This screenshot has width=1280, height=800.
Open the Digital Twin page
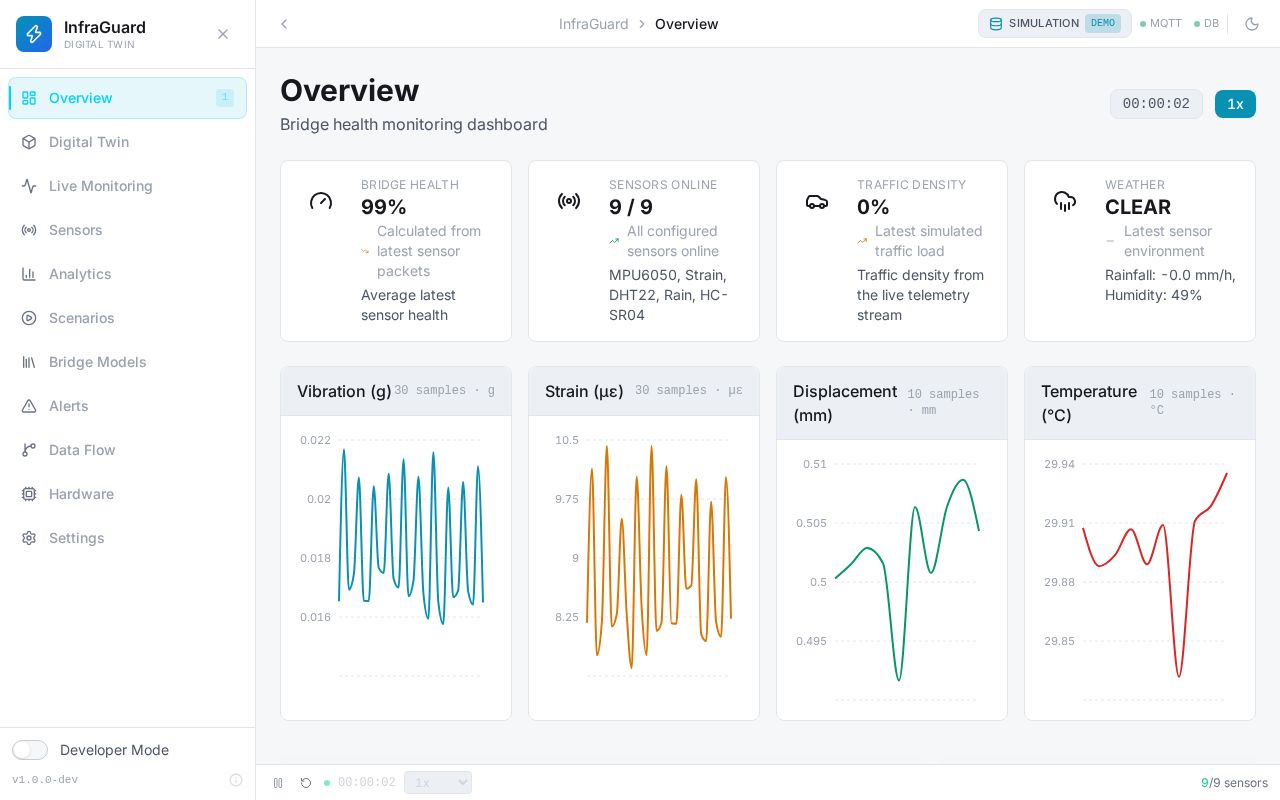point(128,142)
